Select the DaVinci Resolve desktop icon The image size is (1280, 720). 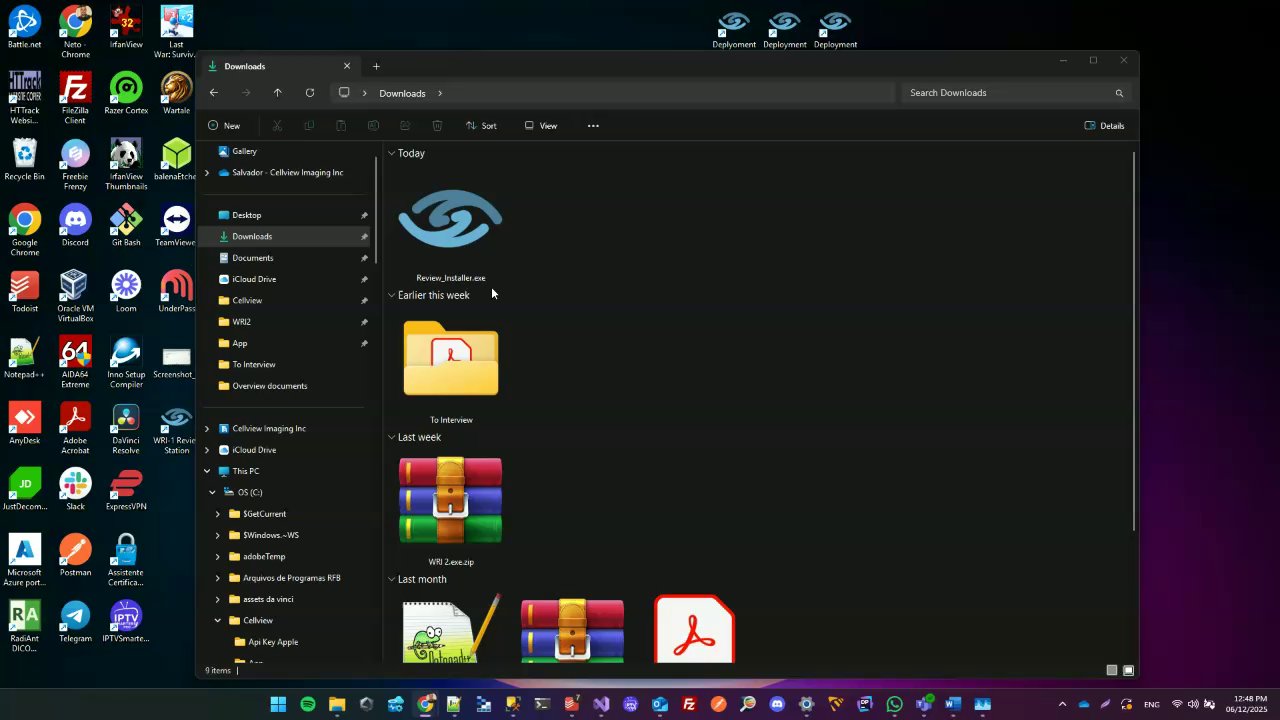(126, 429)
